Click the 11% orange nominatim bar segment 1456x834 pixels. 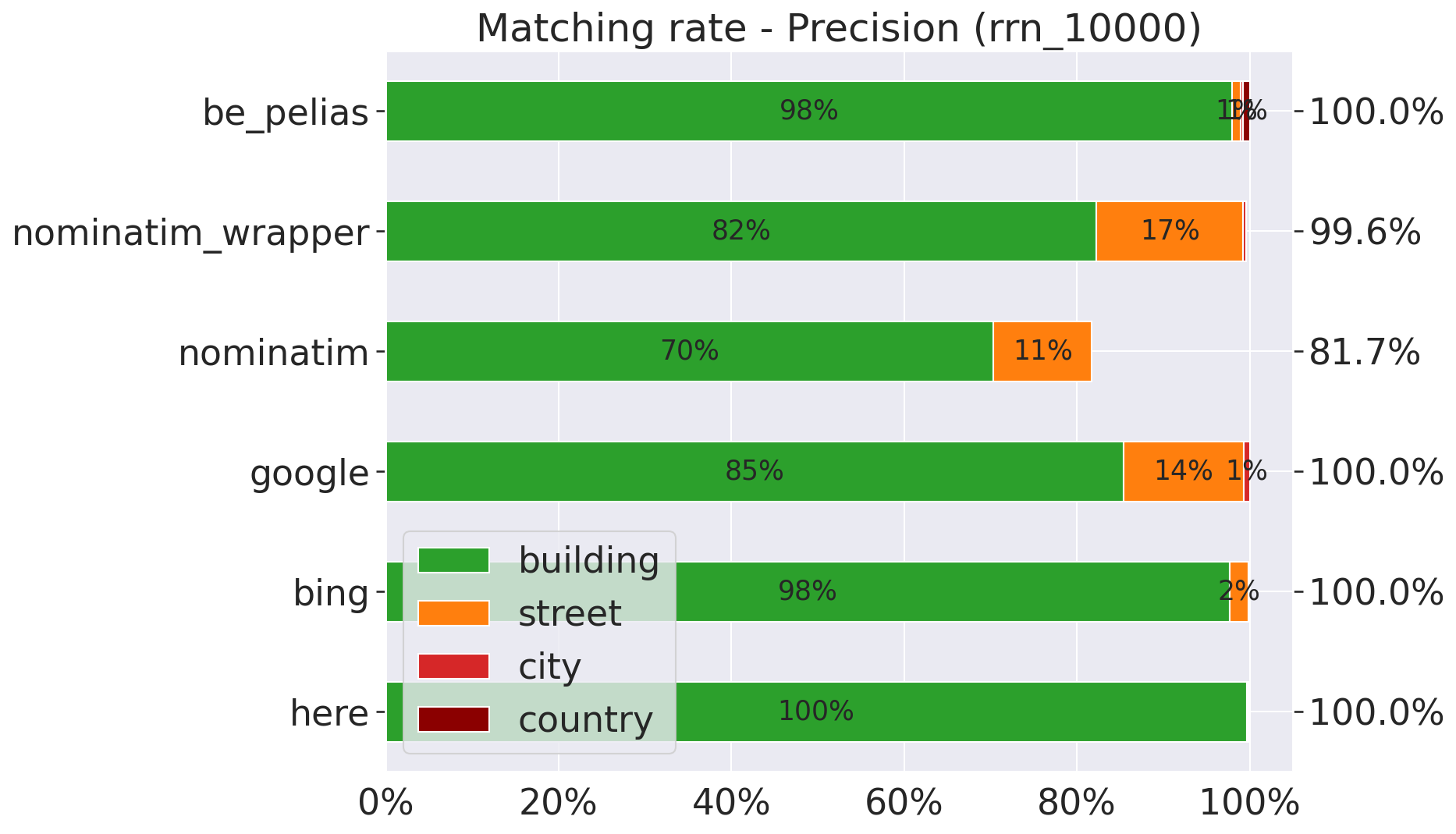coord(1042,351)
